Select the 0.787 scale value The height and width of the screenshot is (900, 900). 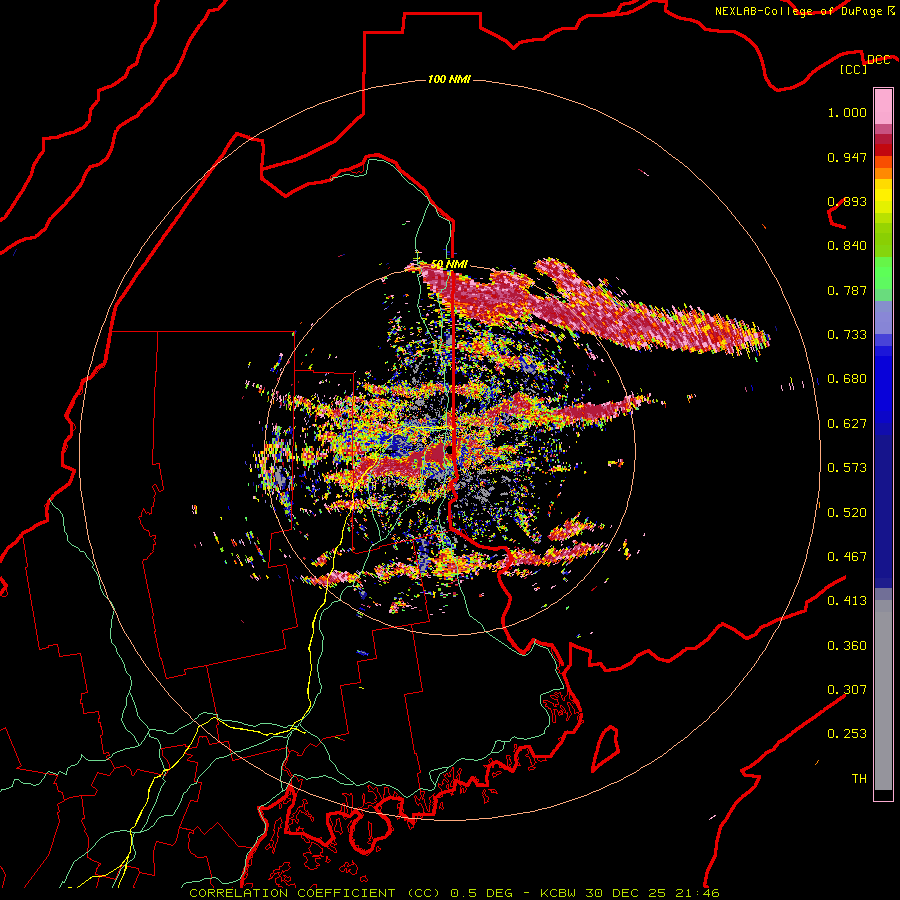coord(847,290)
